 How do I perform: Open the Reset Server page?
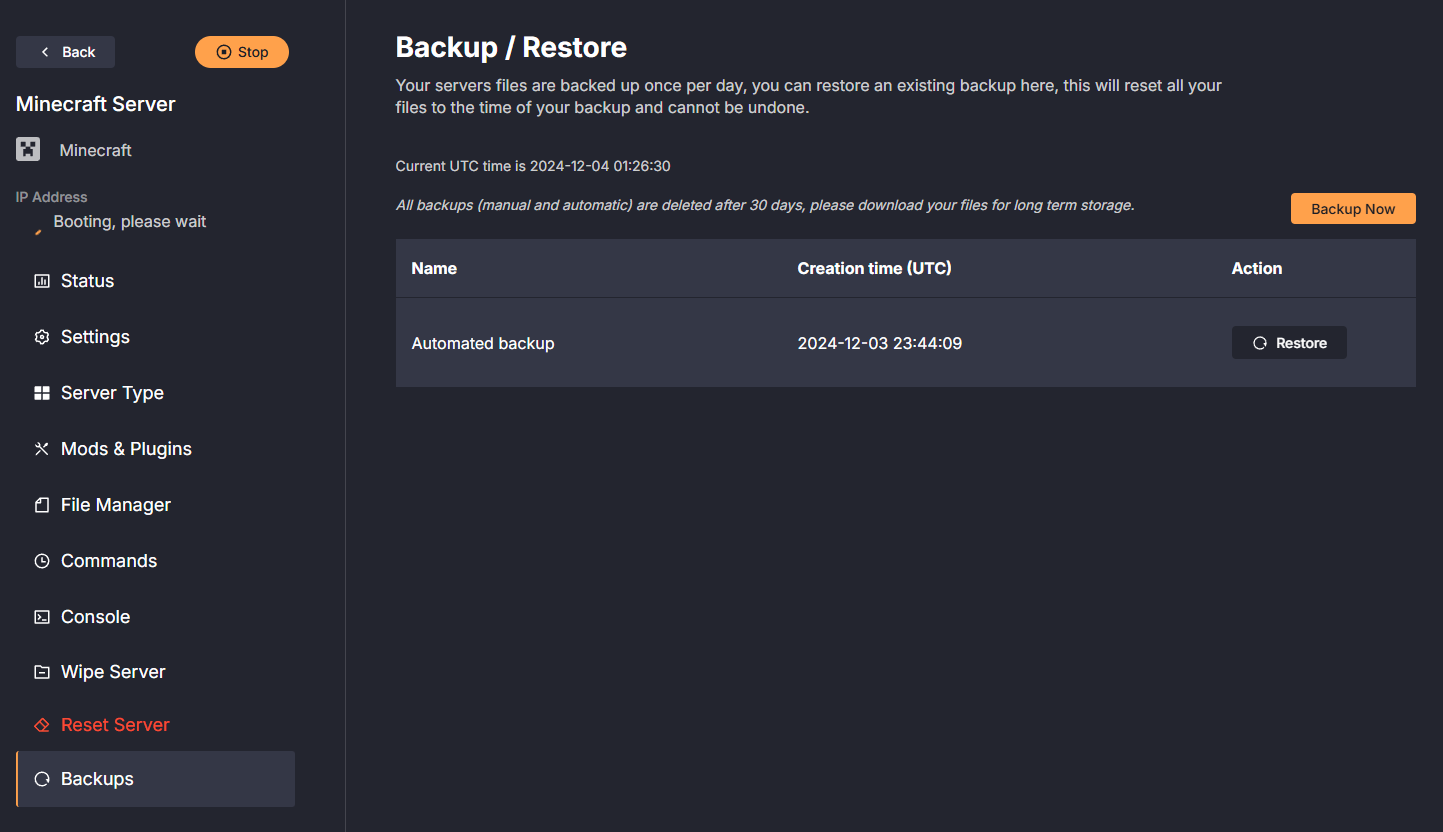113,724
